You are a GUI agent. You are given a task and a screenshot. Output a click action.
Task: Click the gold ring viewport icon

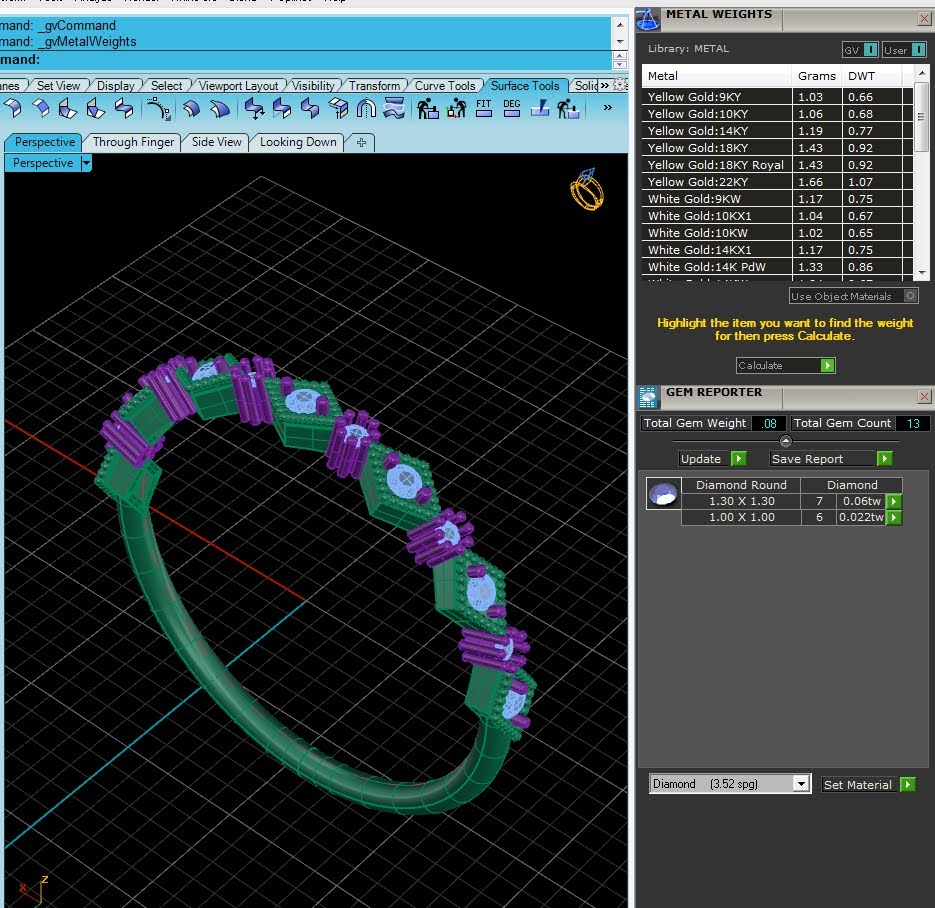point(587,190)
